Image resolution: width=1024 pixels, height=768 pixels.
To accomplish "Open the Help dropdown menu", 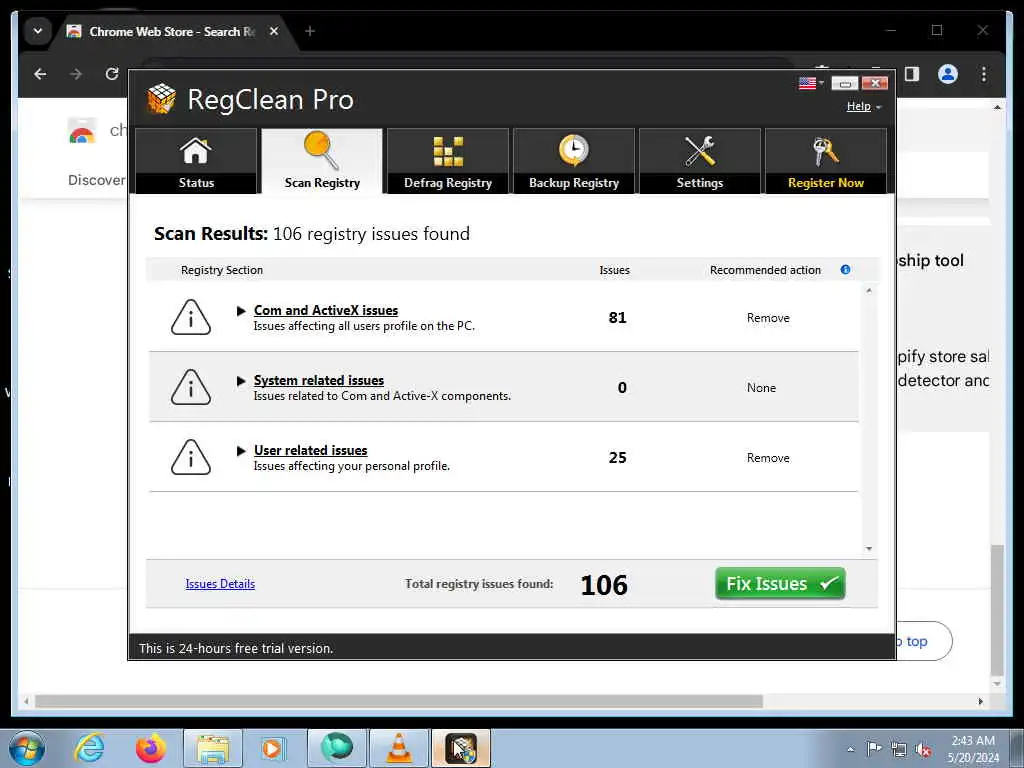I will [863, 106].
